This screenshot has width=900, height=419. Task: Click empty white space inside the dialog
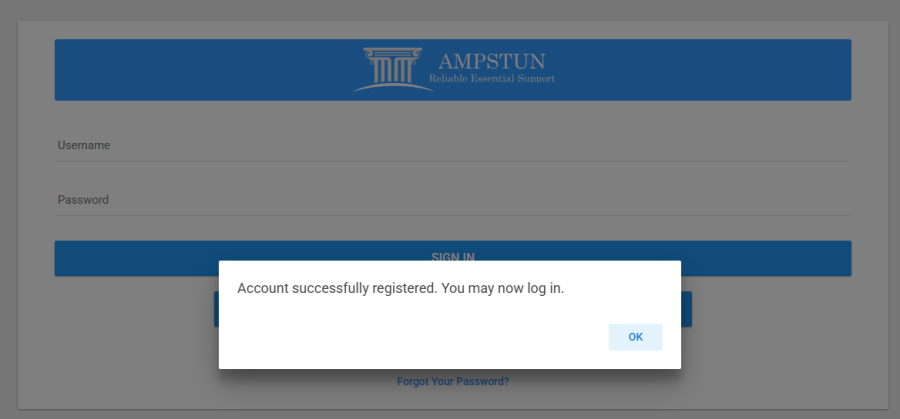point(400,335)
